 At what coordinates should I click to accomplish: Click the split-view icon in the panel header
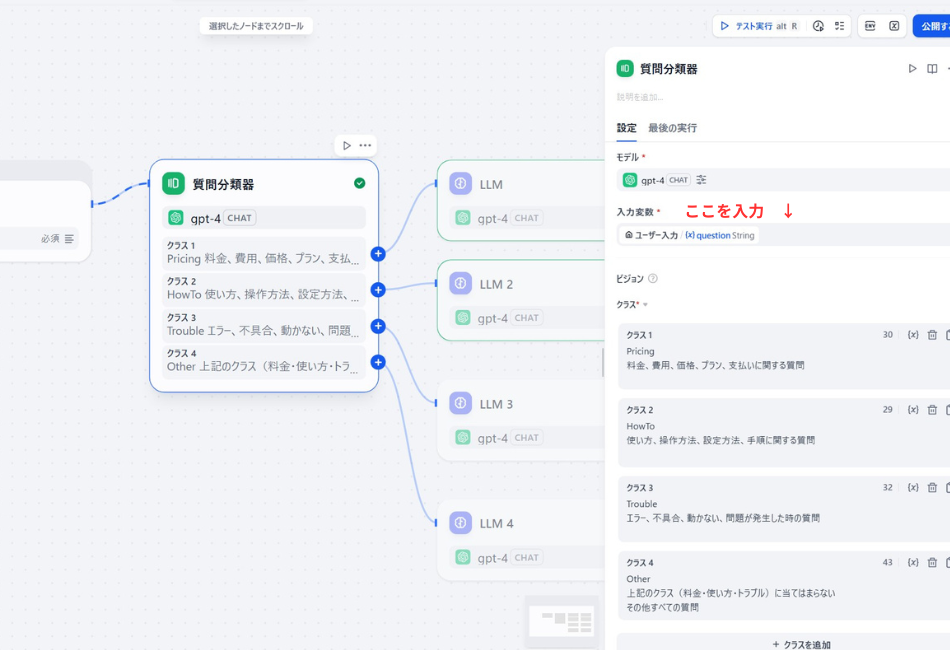(932, 68)
